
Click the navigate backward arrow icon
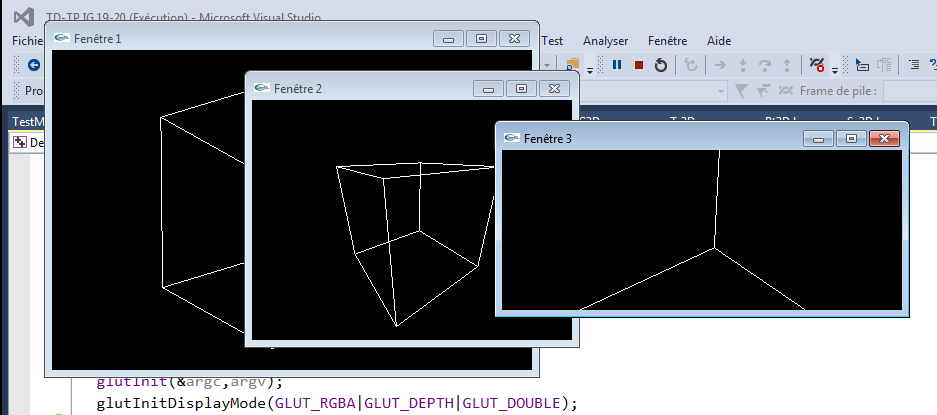[33, 65]
